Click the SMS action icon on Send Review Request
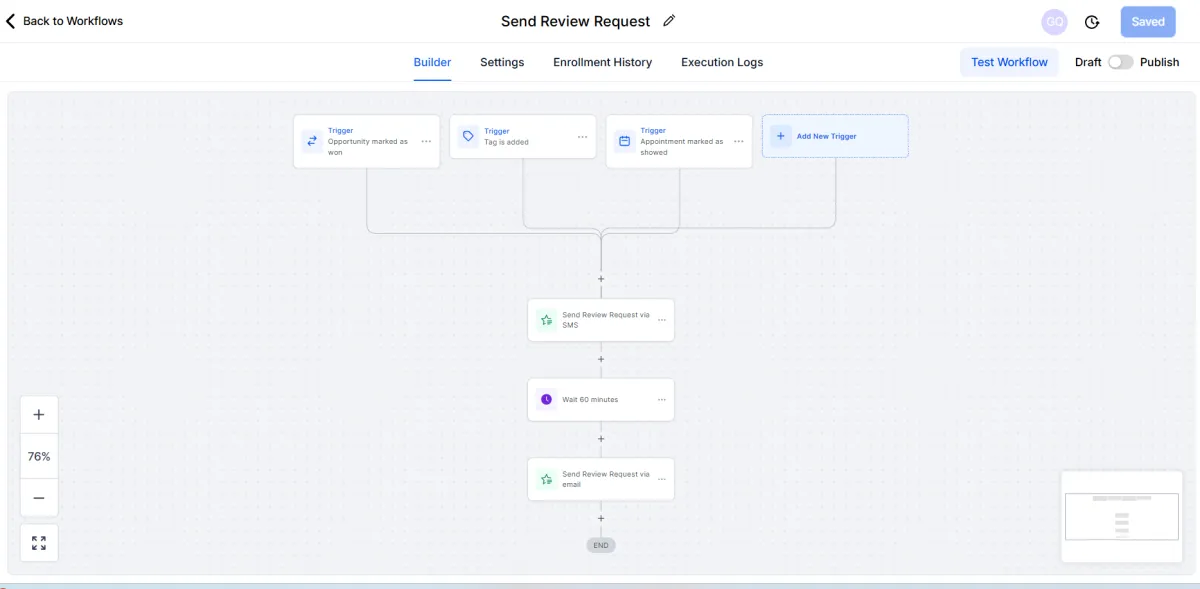This screenshot has width=1200, height=589. [546, 319]
